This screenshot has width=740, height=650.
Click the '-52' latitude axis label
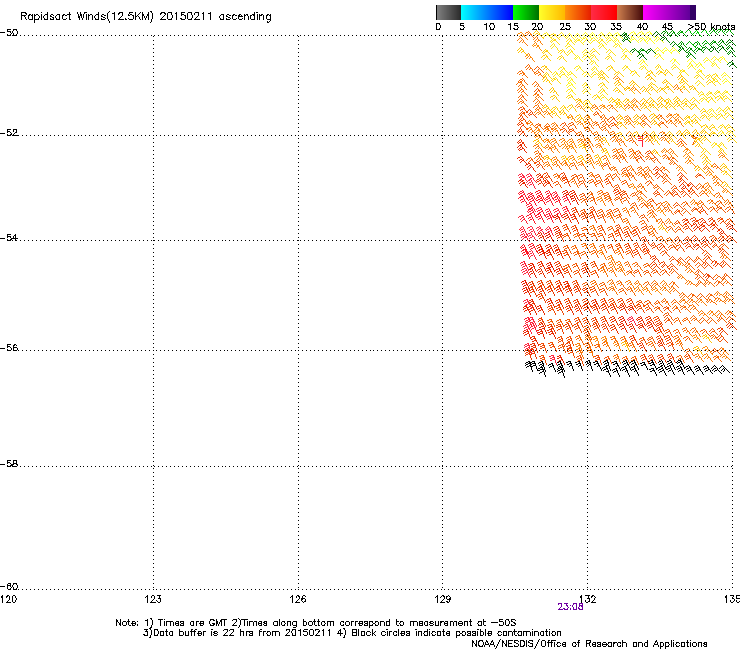tap(9, 133)
